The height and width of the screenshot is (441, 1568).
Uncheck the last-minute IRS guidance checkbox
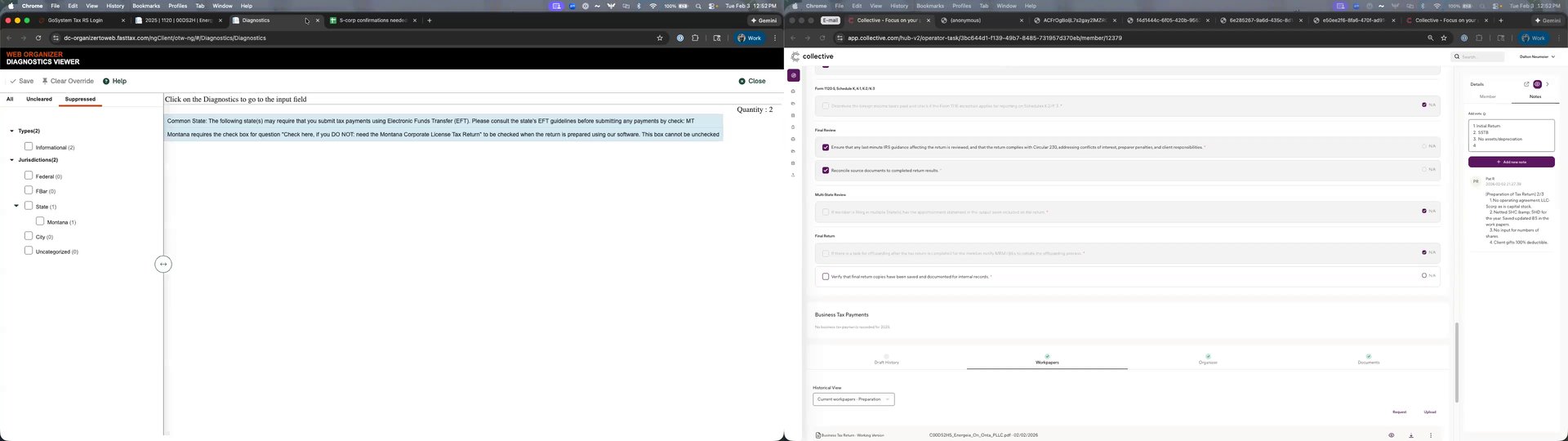[x=826, y=147]
